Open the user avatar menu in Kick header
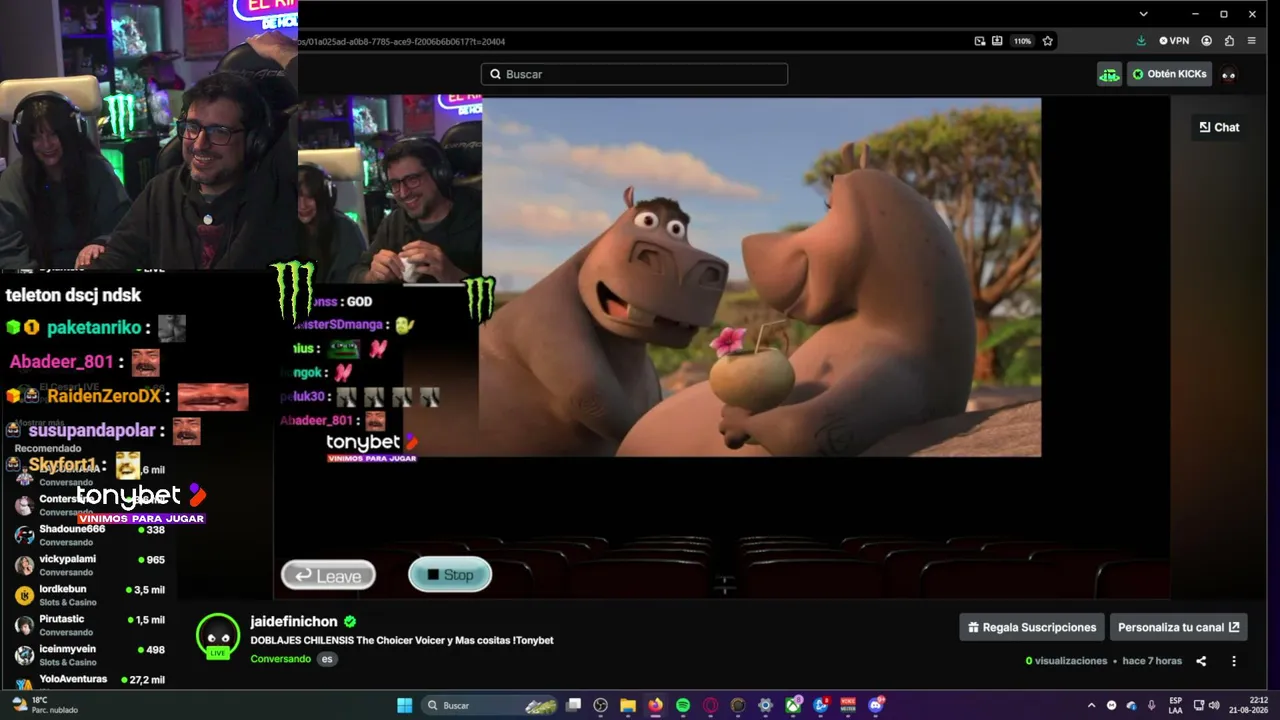Image resolution: width=1280 pixels, height=720 pixels. click(x=1229, y=74)
